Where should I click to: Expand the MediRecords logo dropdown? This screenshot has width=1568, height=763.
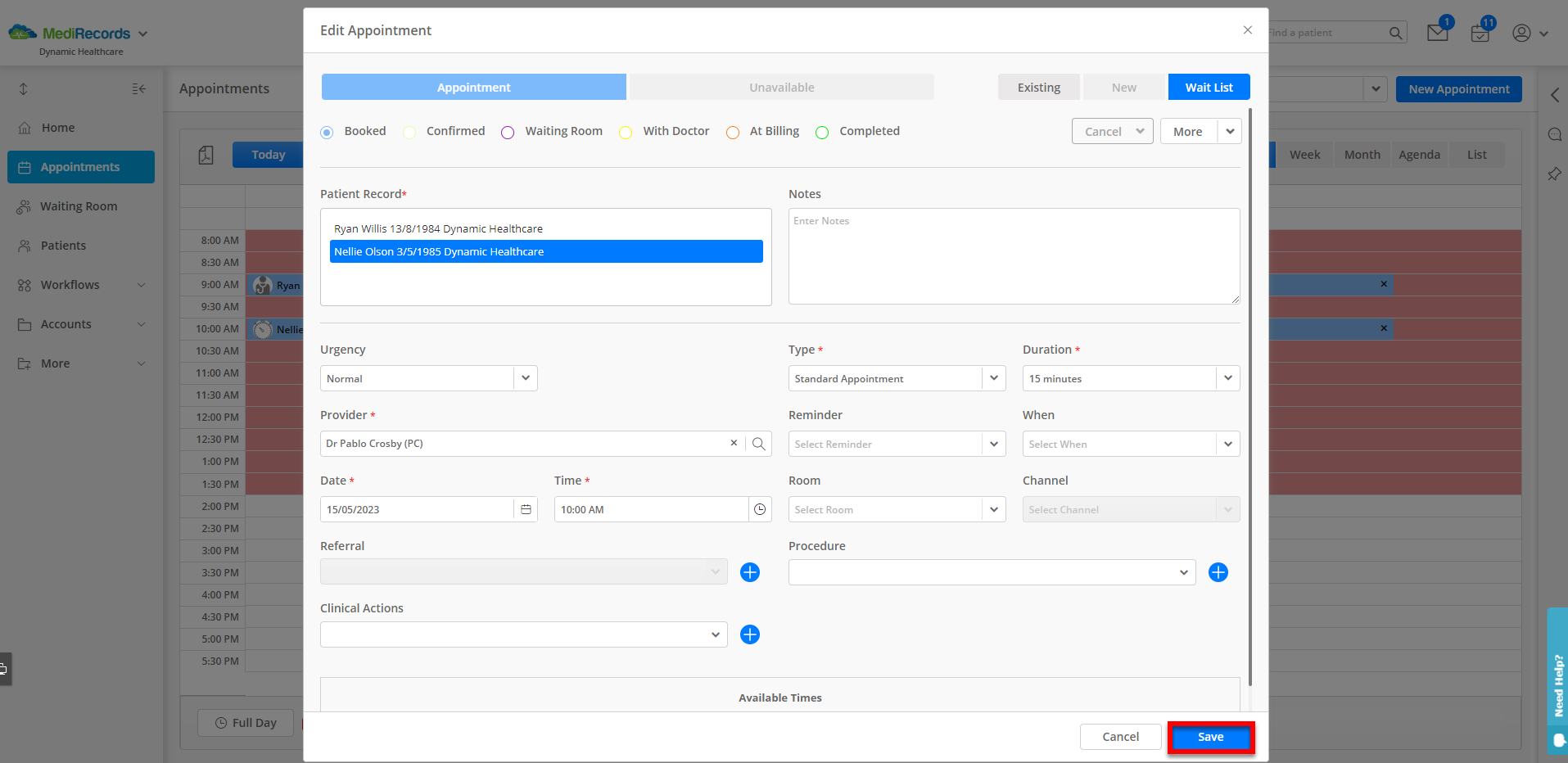(x=142, y=34)
